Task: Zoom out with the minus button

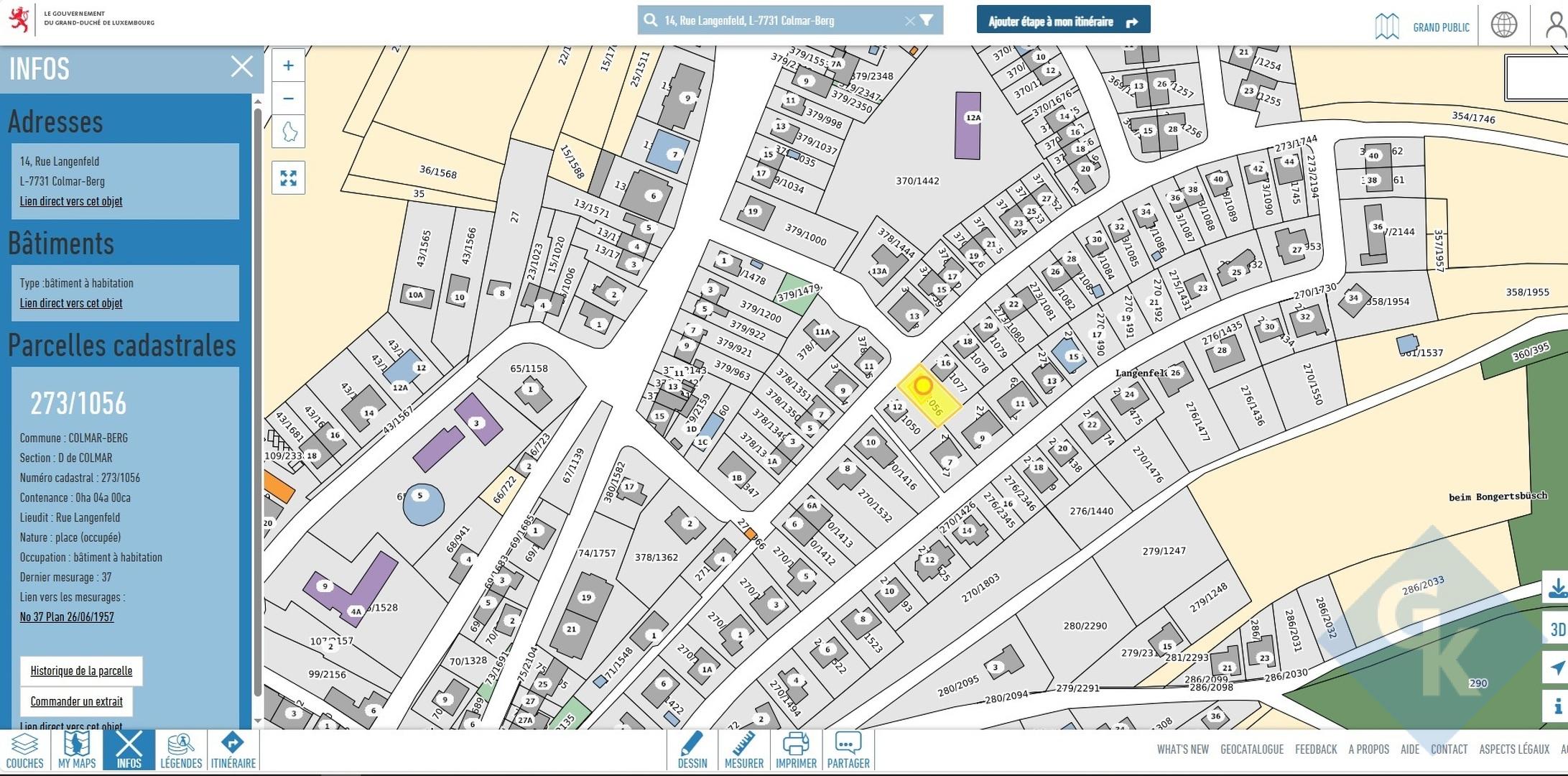Action: (288, 98)
